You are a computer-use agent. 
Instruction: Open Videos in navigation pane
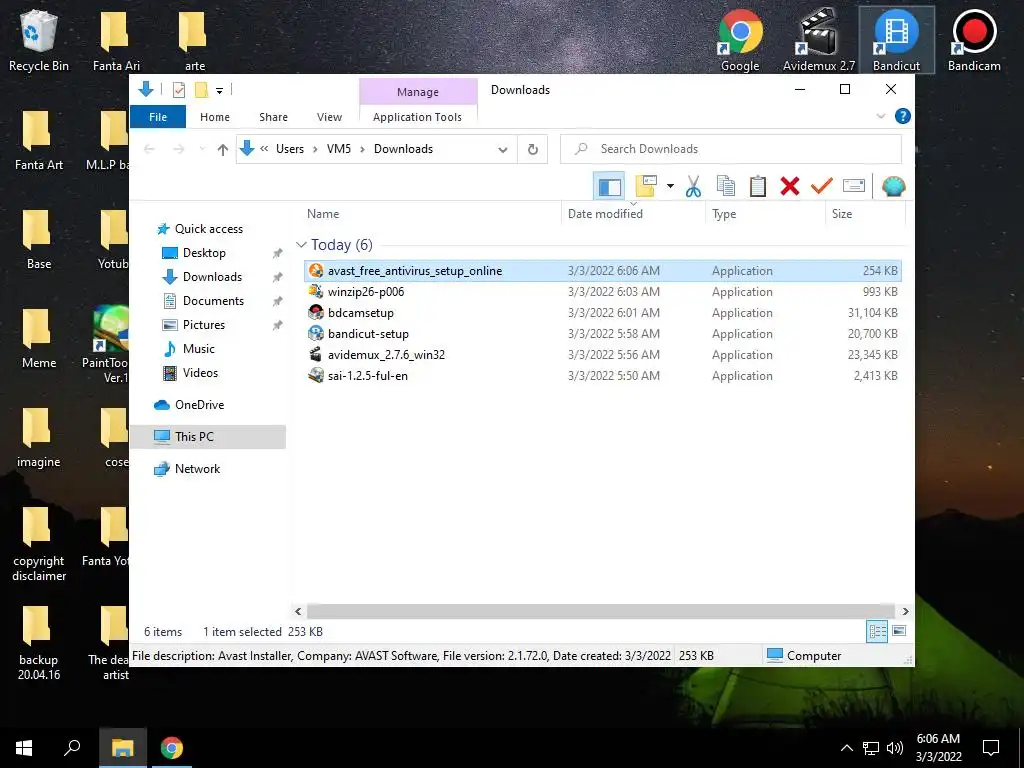click(200, 373)
